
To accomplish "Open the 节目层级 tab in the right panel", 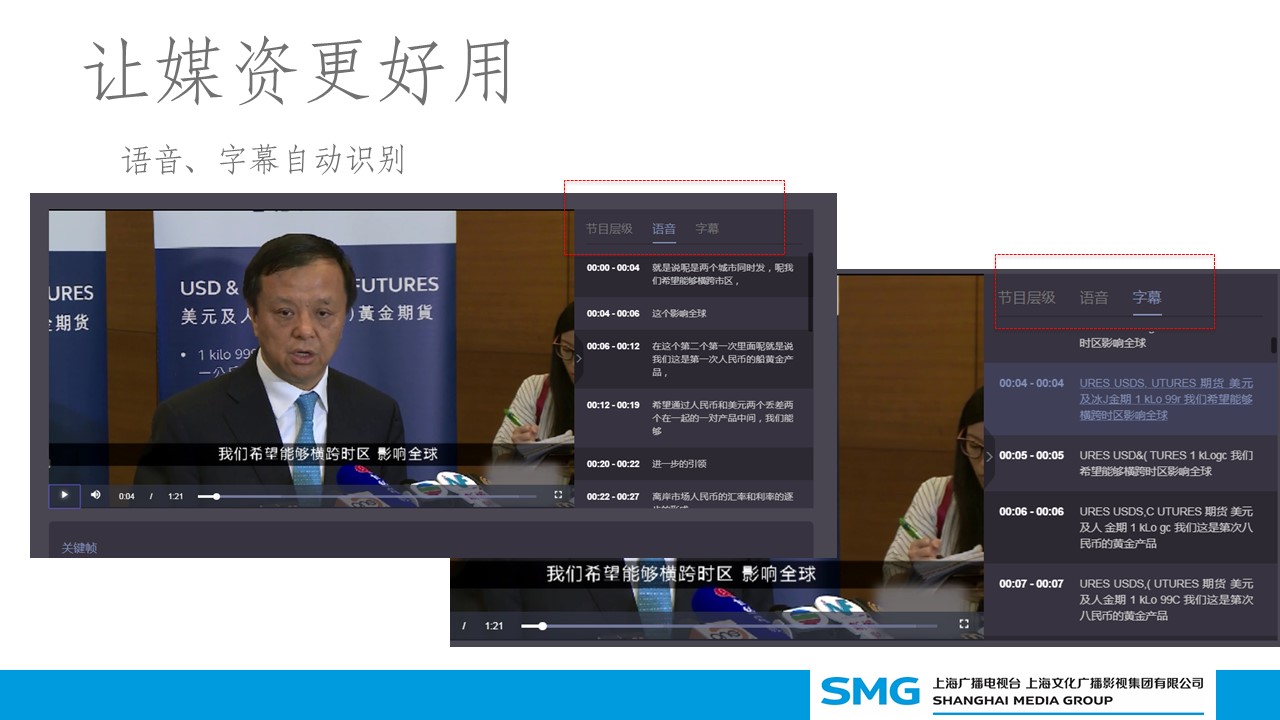I will 1027,298.
